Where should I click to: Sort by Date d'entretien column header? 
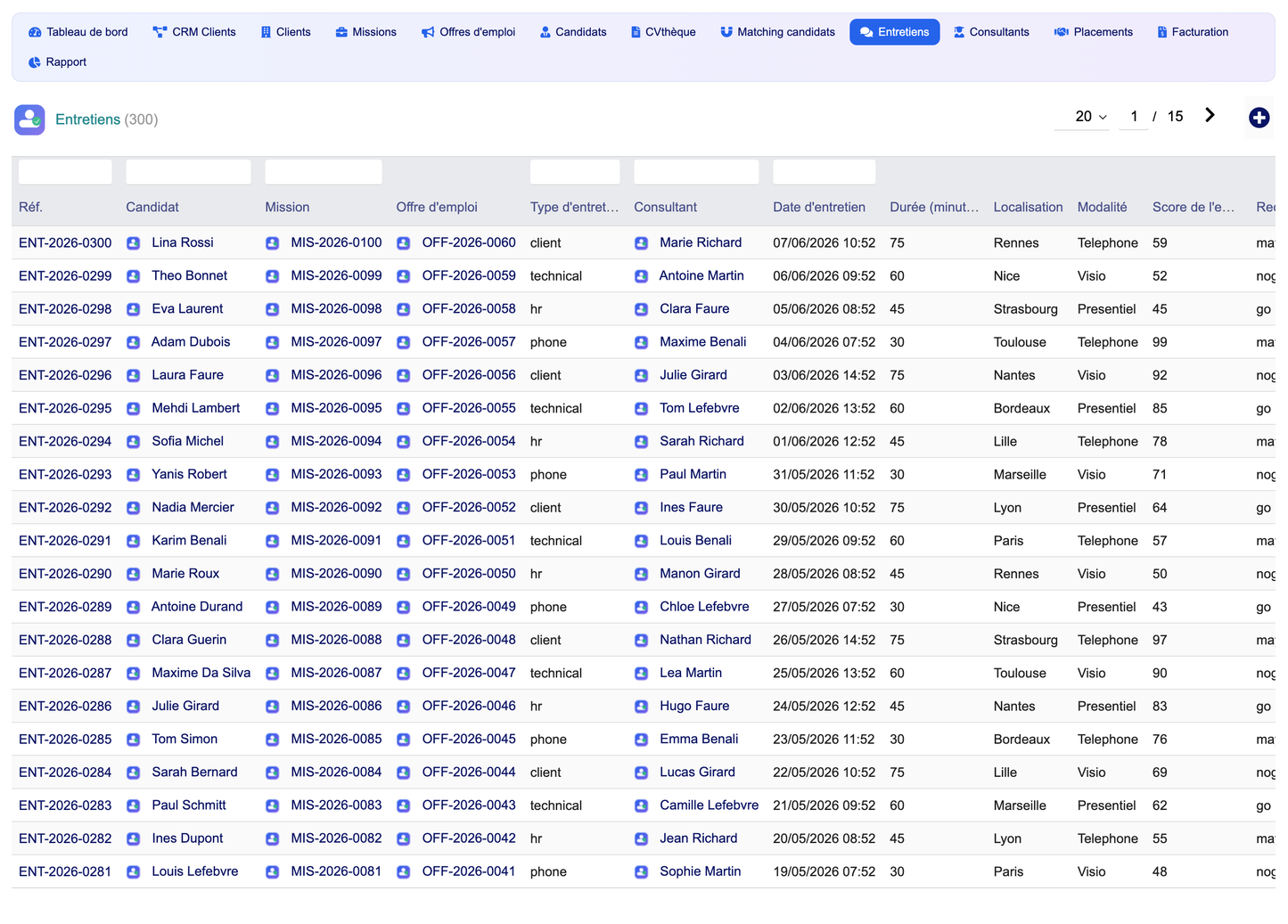click(x=819, y=207)
